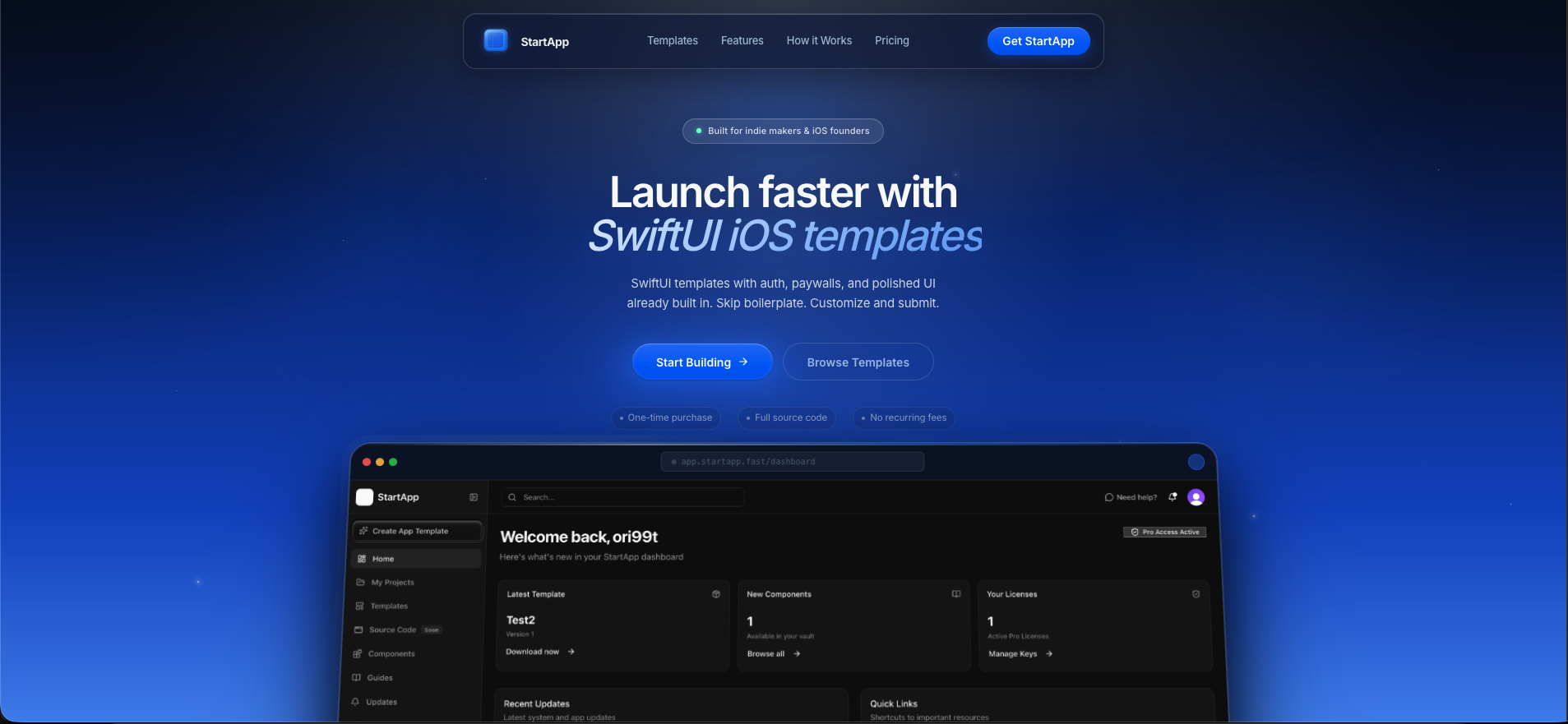Screen dimensions: 1568x724
Task: Click the 'Full source code' pill
Action: point(787,418)
